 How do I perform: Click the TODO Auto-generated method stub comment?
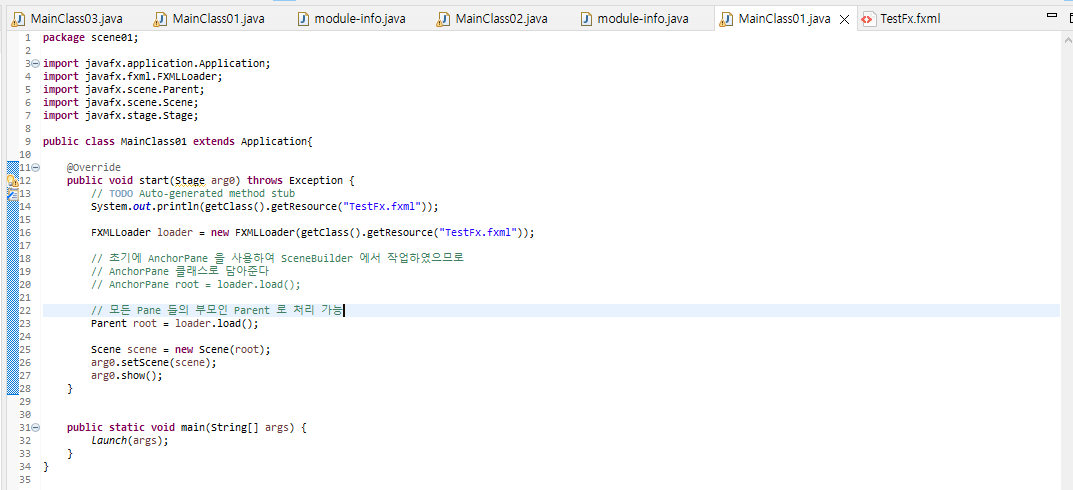(193, 194)
